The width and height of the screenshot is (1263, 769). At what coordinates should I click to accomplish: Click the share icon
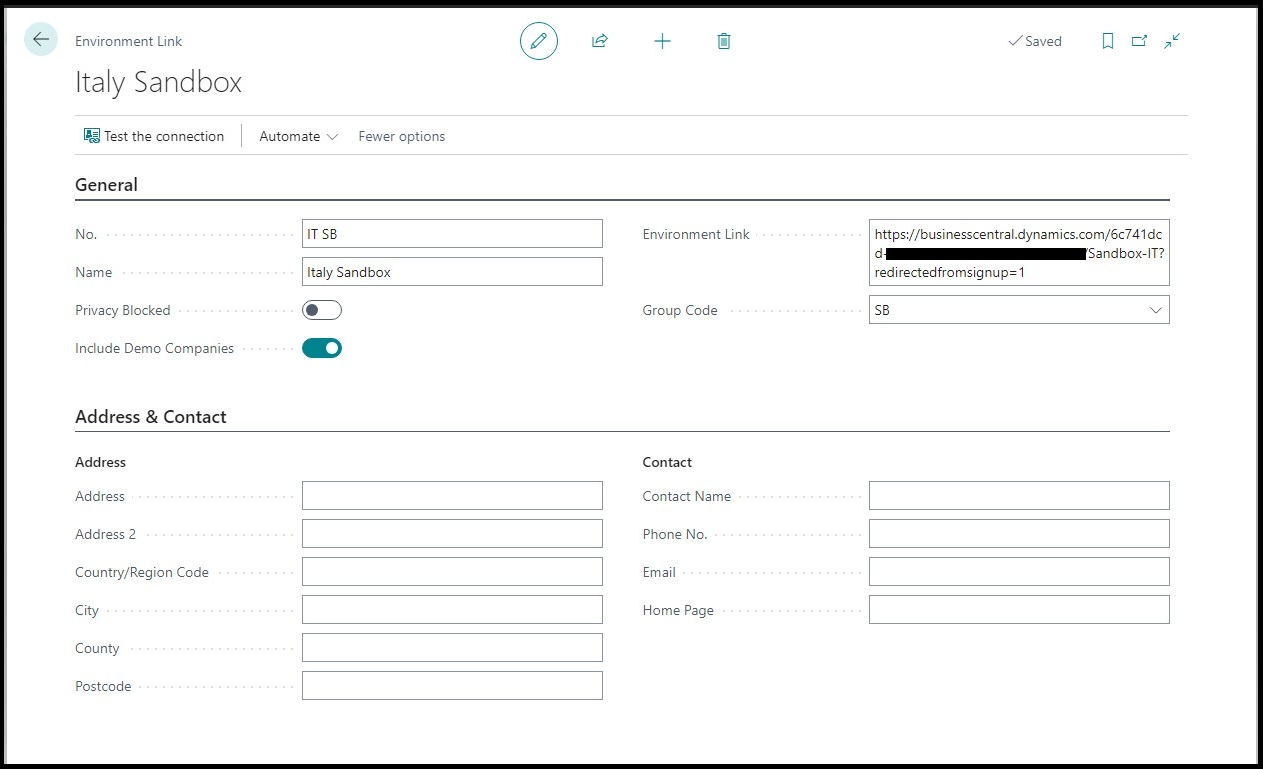coord(600,41)
